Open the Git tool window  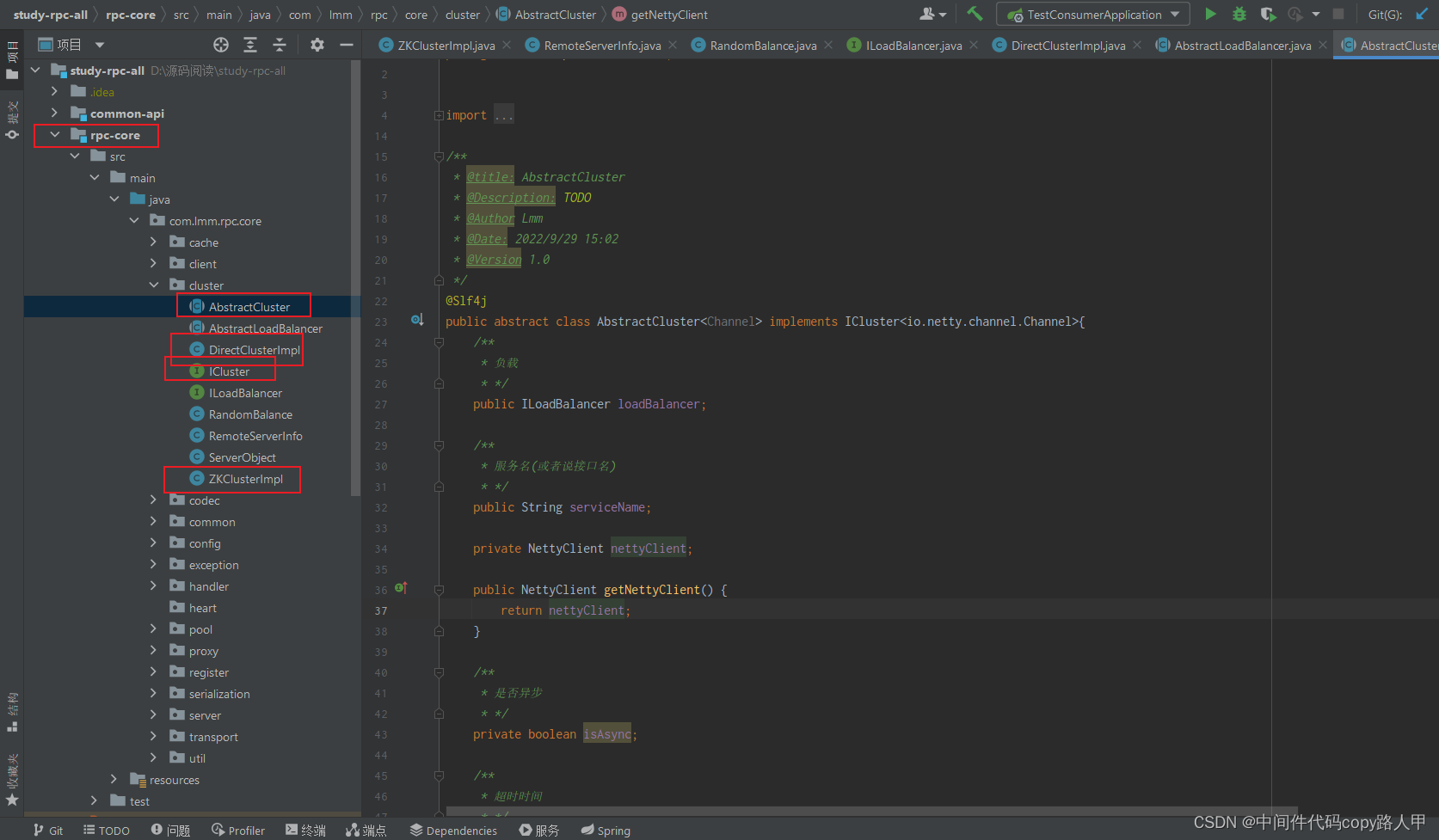(x=48, y=830)
